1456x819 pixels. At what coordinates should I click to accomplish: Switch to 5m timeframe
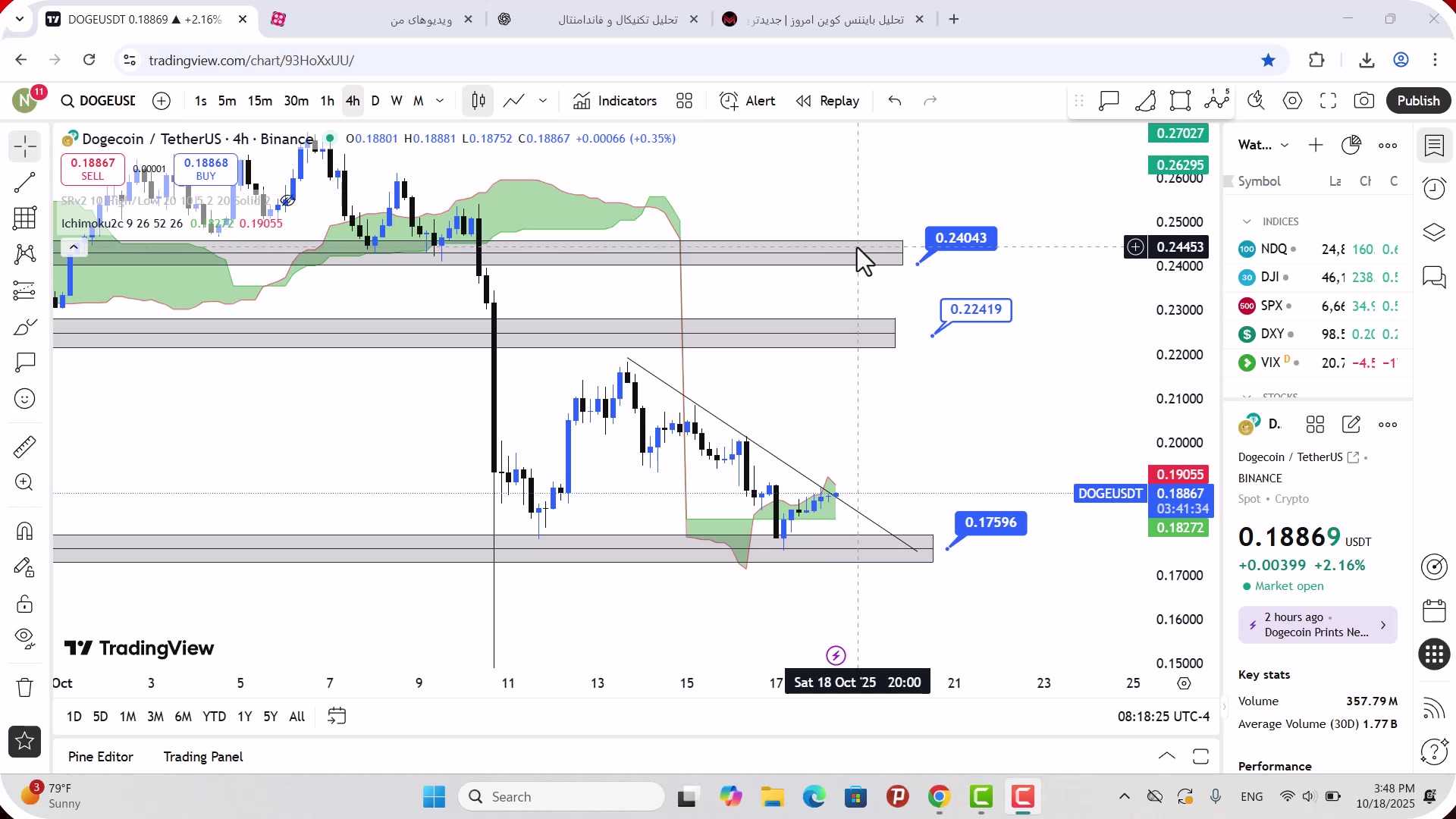pyautogui.click(x=227, y=101)
